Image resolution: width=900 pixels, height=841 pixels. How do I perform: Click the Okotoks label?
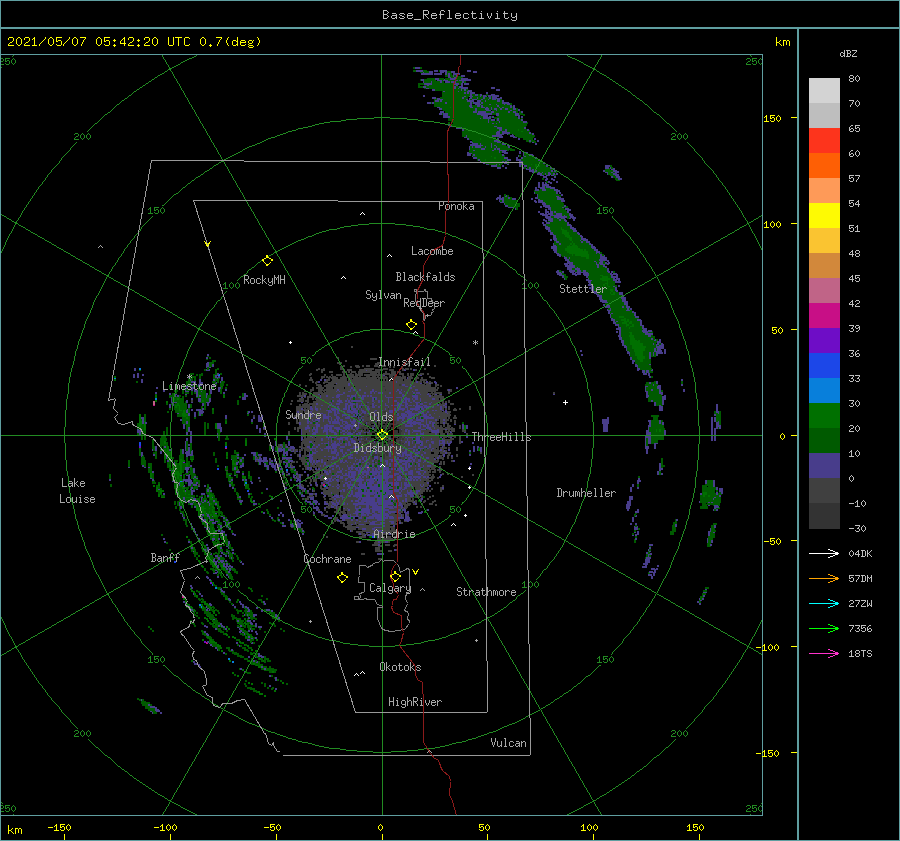point(400,667)
